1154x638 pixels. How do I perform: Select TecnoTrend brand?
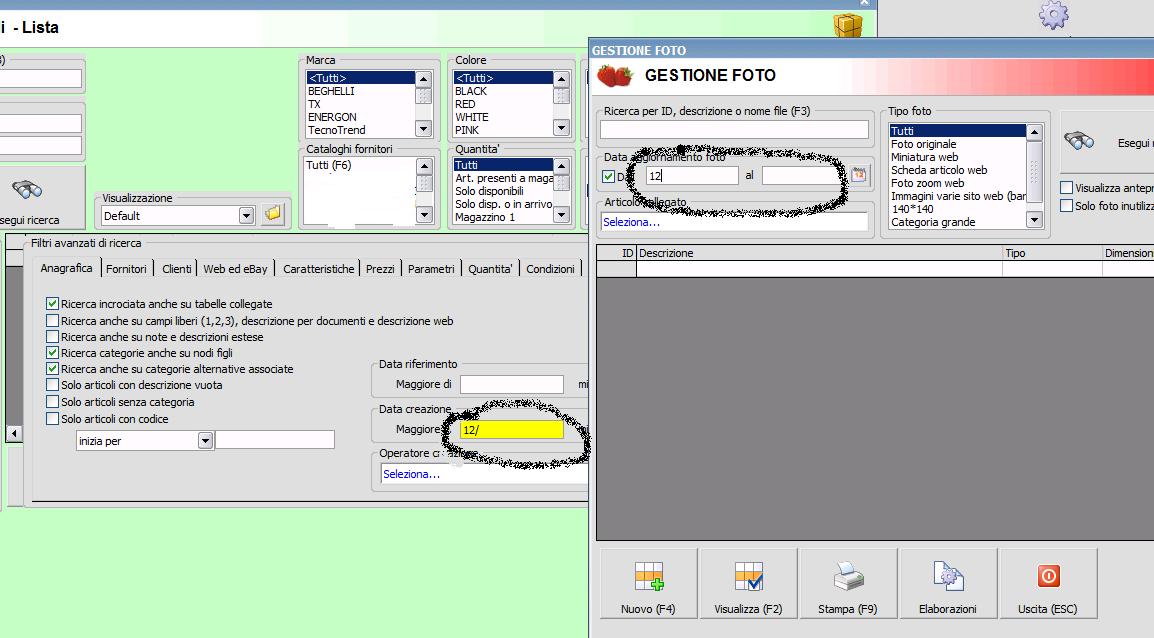pos(336,130)
